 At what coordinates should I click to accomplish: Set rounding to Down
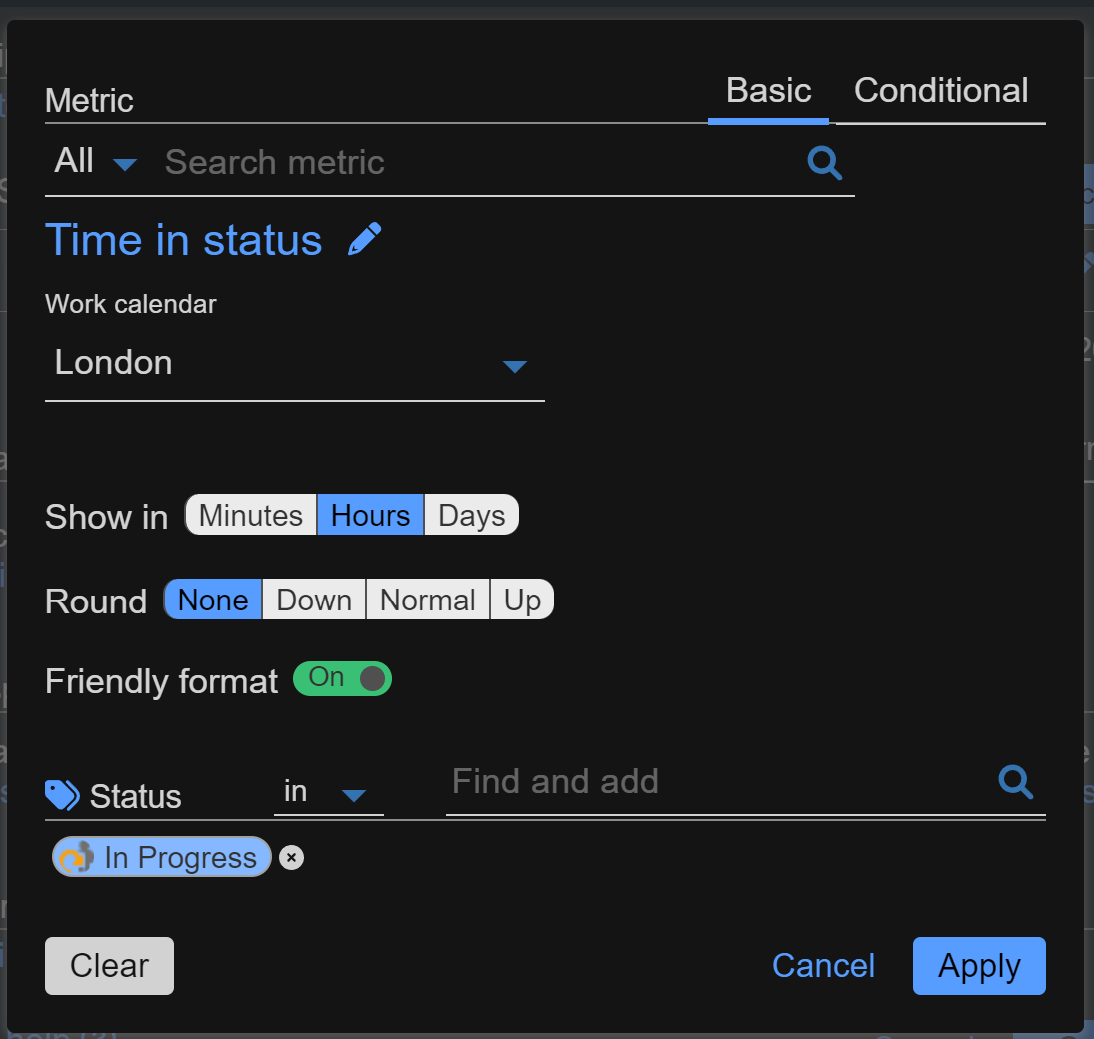(x=314, y=600)
